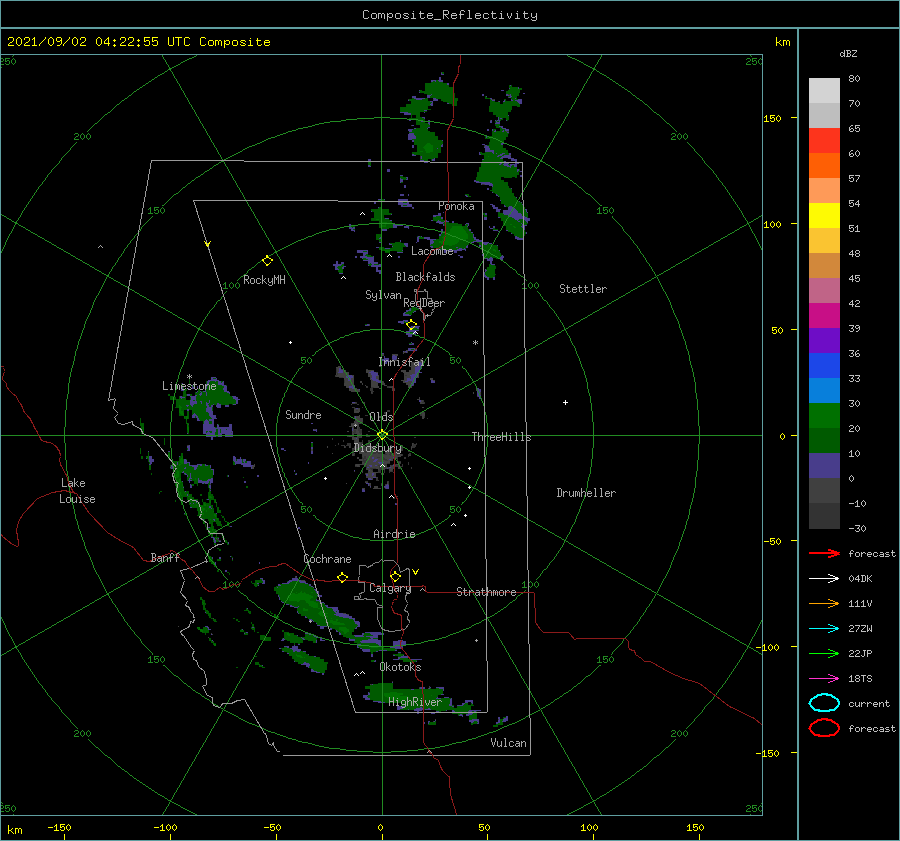The height and width of the screenshot is (841, 900).
Task: Click the Drumheller town label
Action: pyautogui.click(x=586, y=493)
